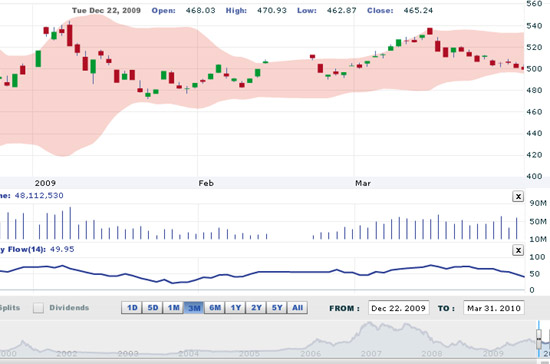Image resolution: width=550 pixels, height=364 pixels.
Task: Edit the FROM date field
Action: (x=398, y=308)
